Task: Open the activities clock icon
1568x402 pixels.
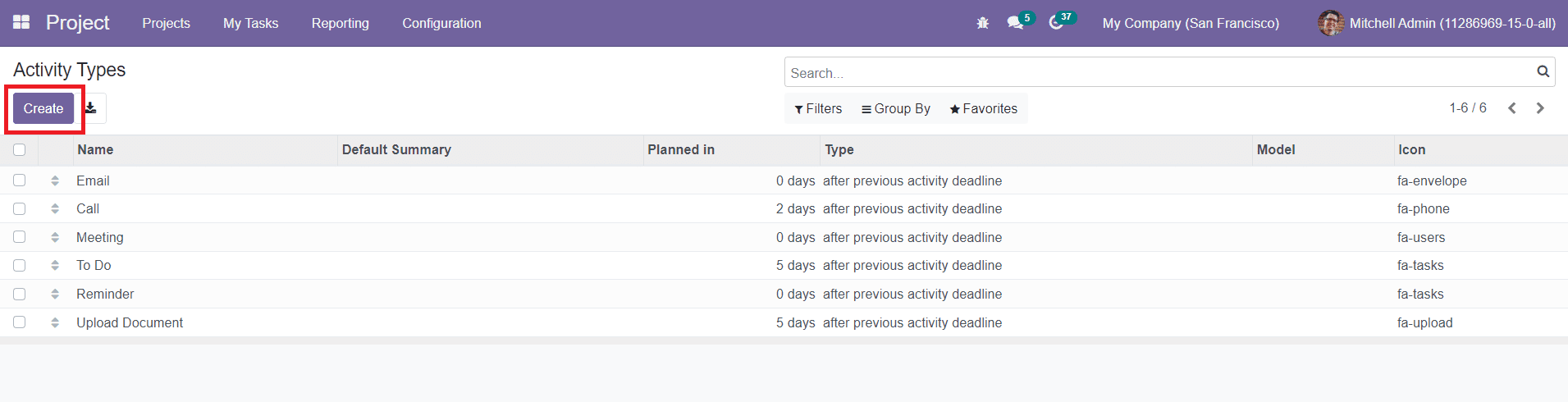Action: [1056, 23]
